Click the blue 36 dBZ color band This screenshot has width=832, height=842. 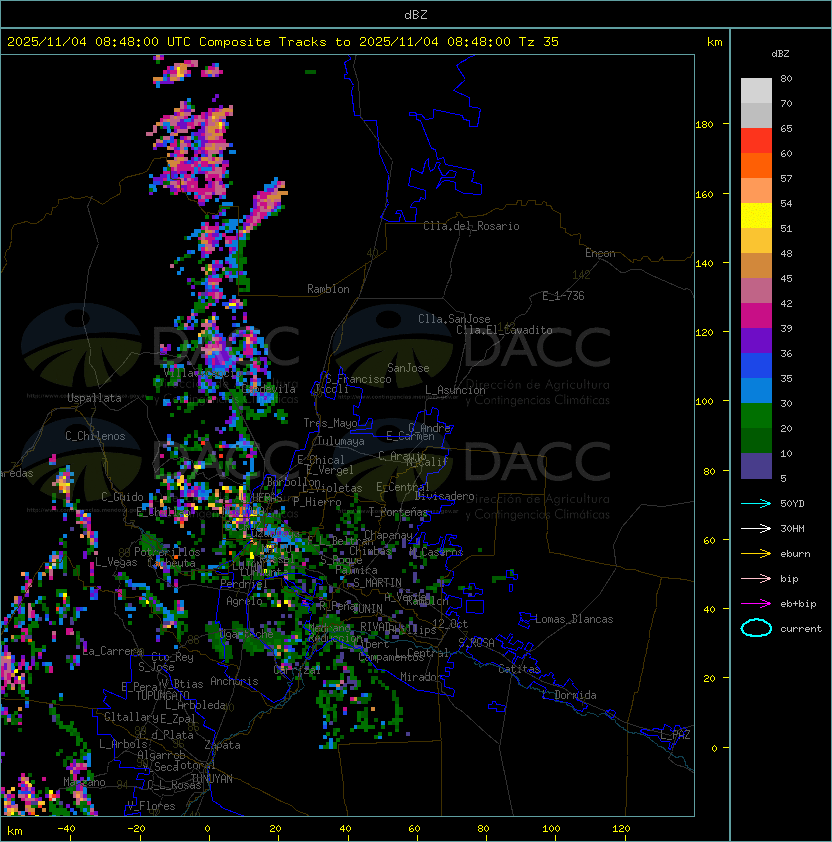(x=756, y=366)
